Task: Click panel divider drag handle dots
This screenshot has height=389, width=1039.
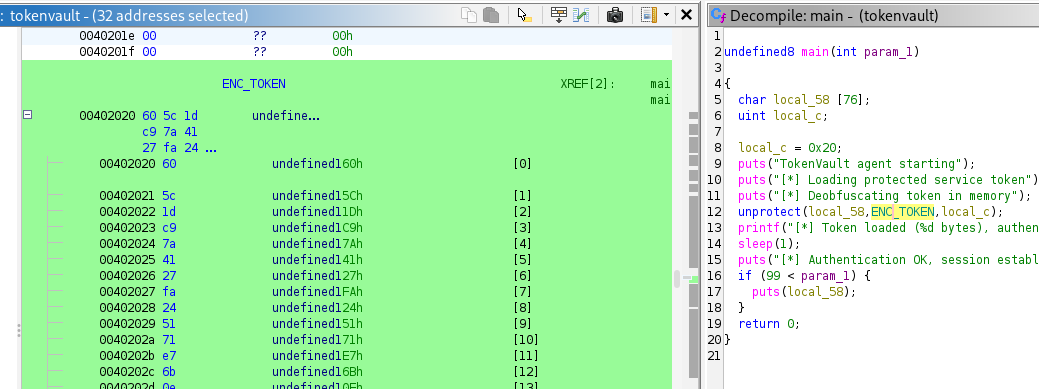Action: coord(19,330)
